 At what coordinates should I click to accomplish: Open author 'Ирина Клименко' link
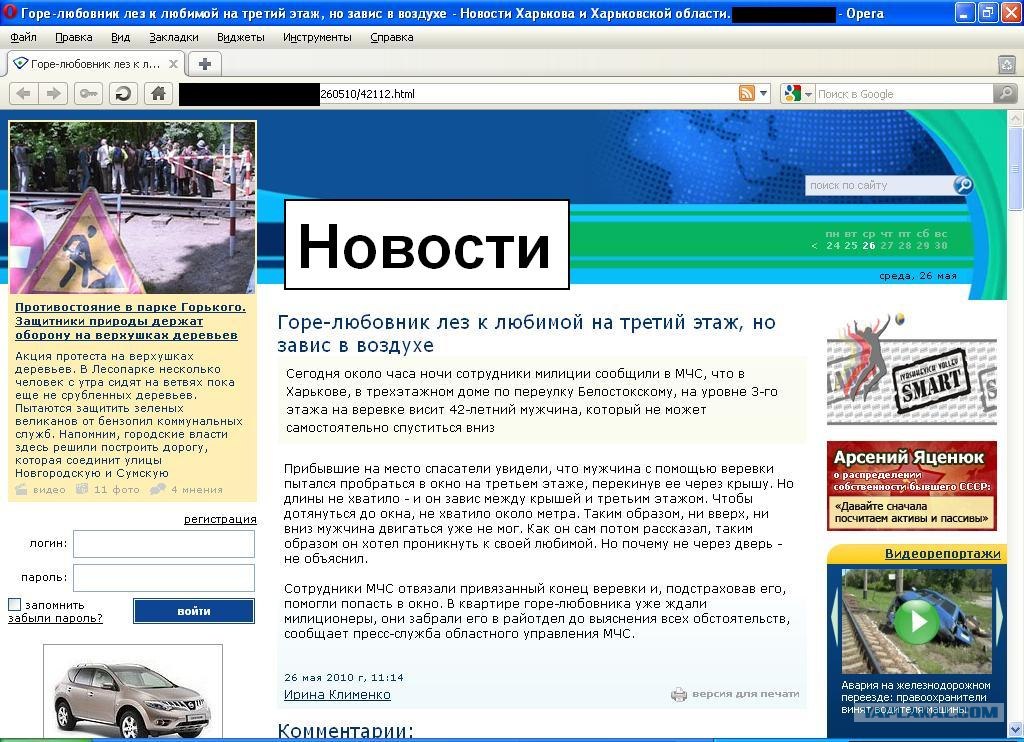337,695
